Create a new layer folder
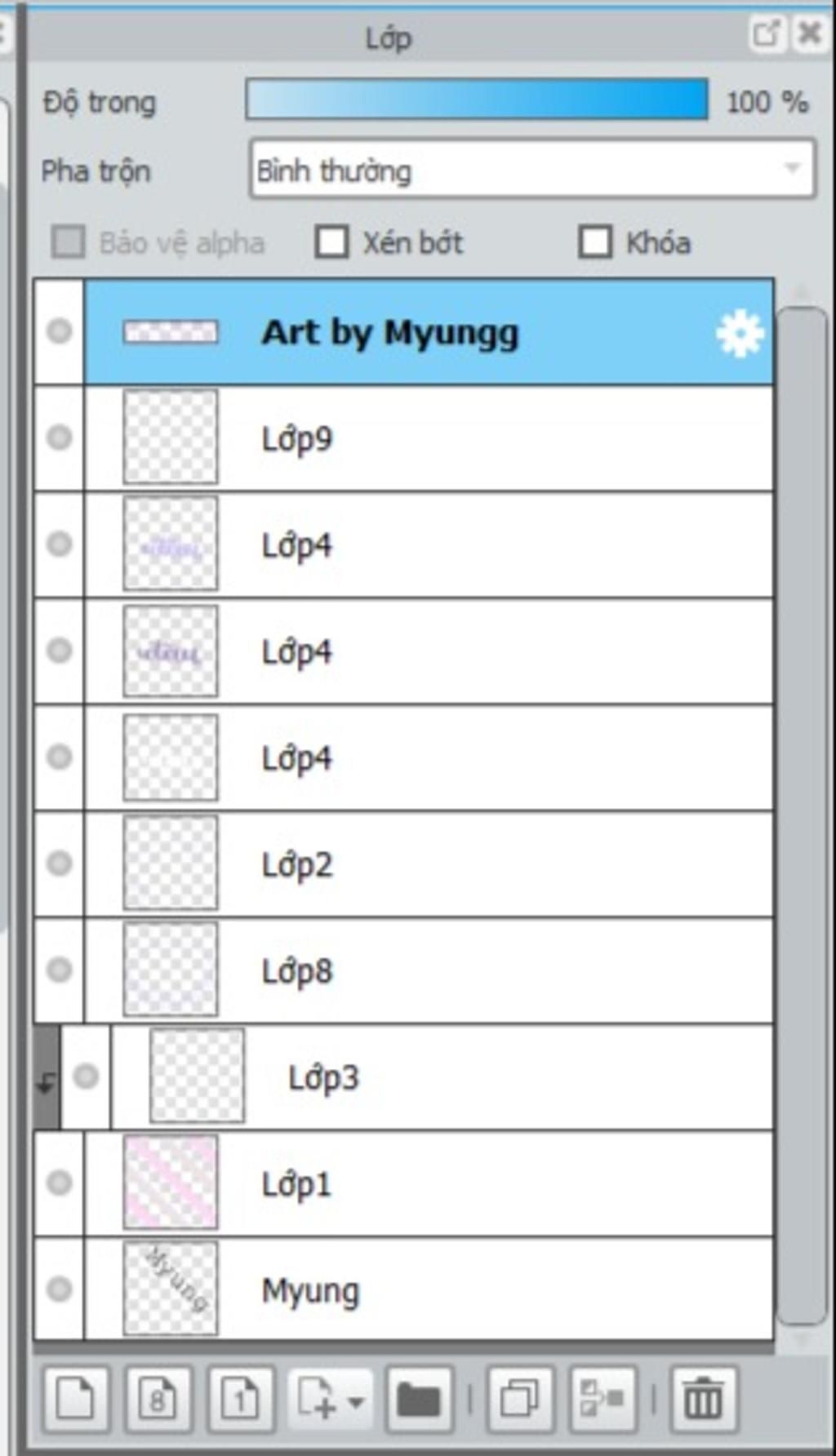The width and height of the screenshot is (836, 1456). 420,1399
